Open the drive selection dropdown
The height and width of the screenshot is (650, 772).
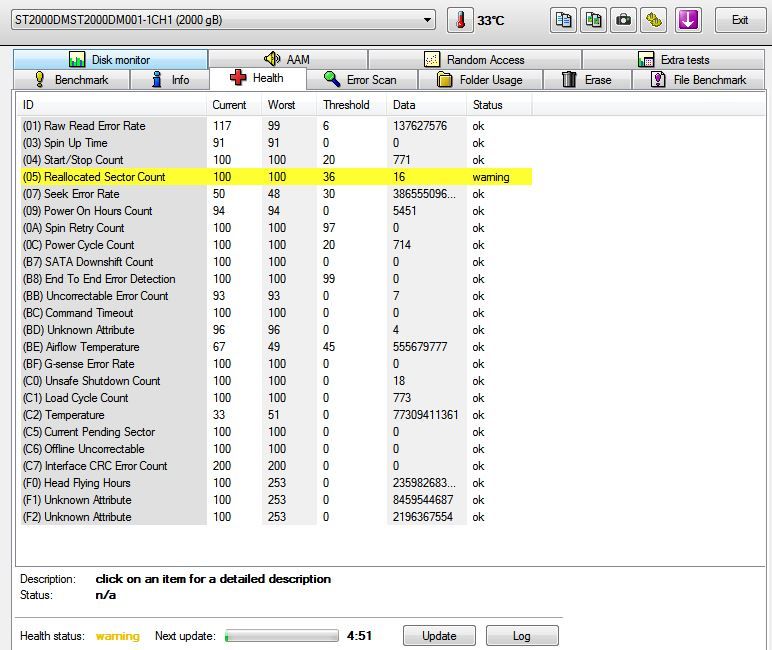coord(428,20)
